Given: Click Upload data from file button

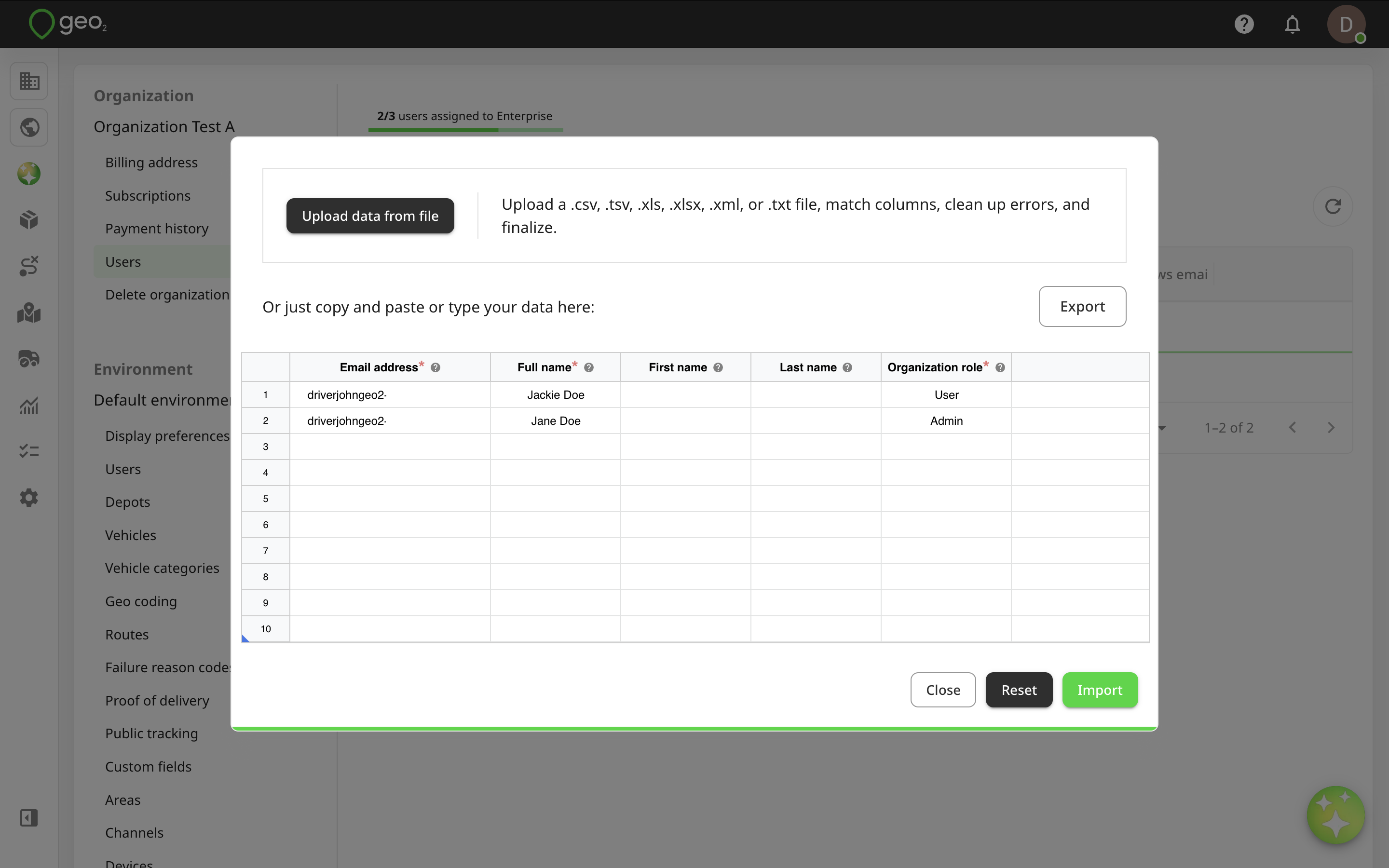Looking at the screenshot, I should (370, 216).
